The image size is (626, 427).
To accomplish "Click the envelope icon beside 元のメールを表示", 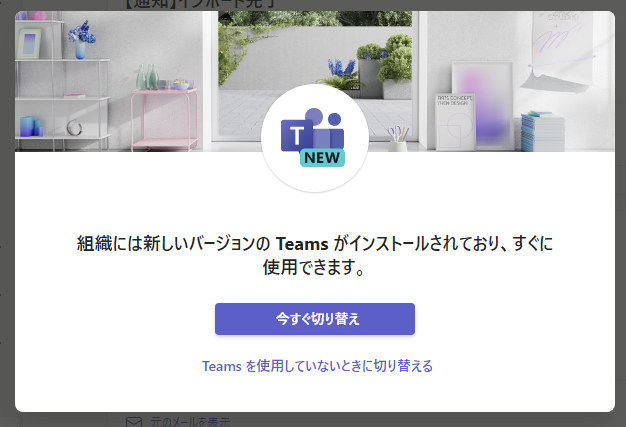I will 134,422.
